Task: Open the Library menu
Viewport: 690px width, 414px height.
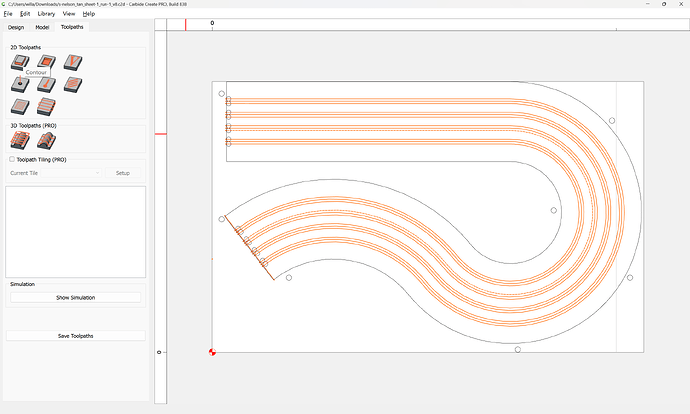Action: (x=46, y=14)
